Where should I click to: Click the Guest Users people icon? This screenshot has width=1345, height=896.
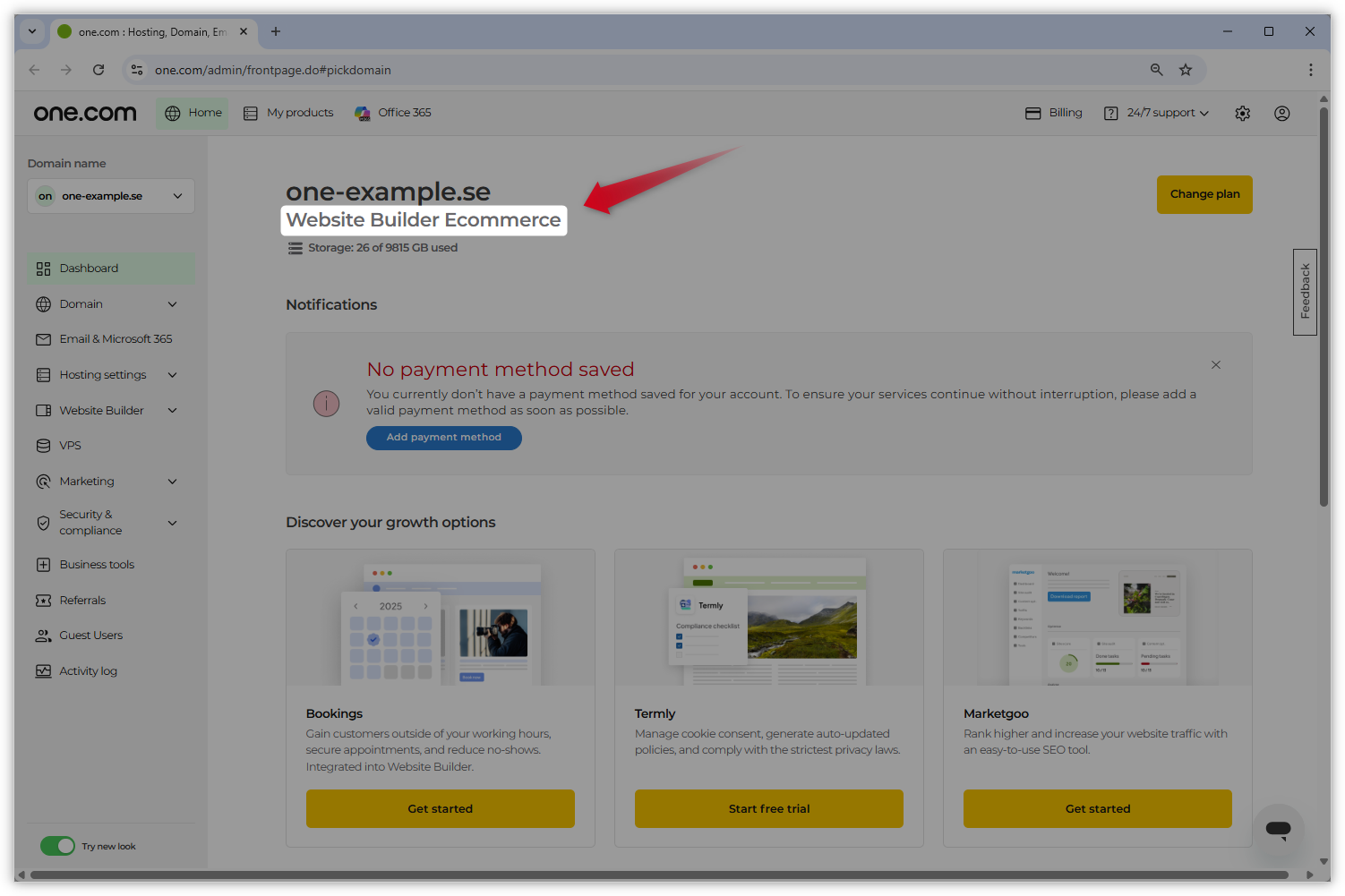coord(43,636)
